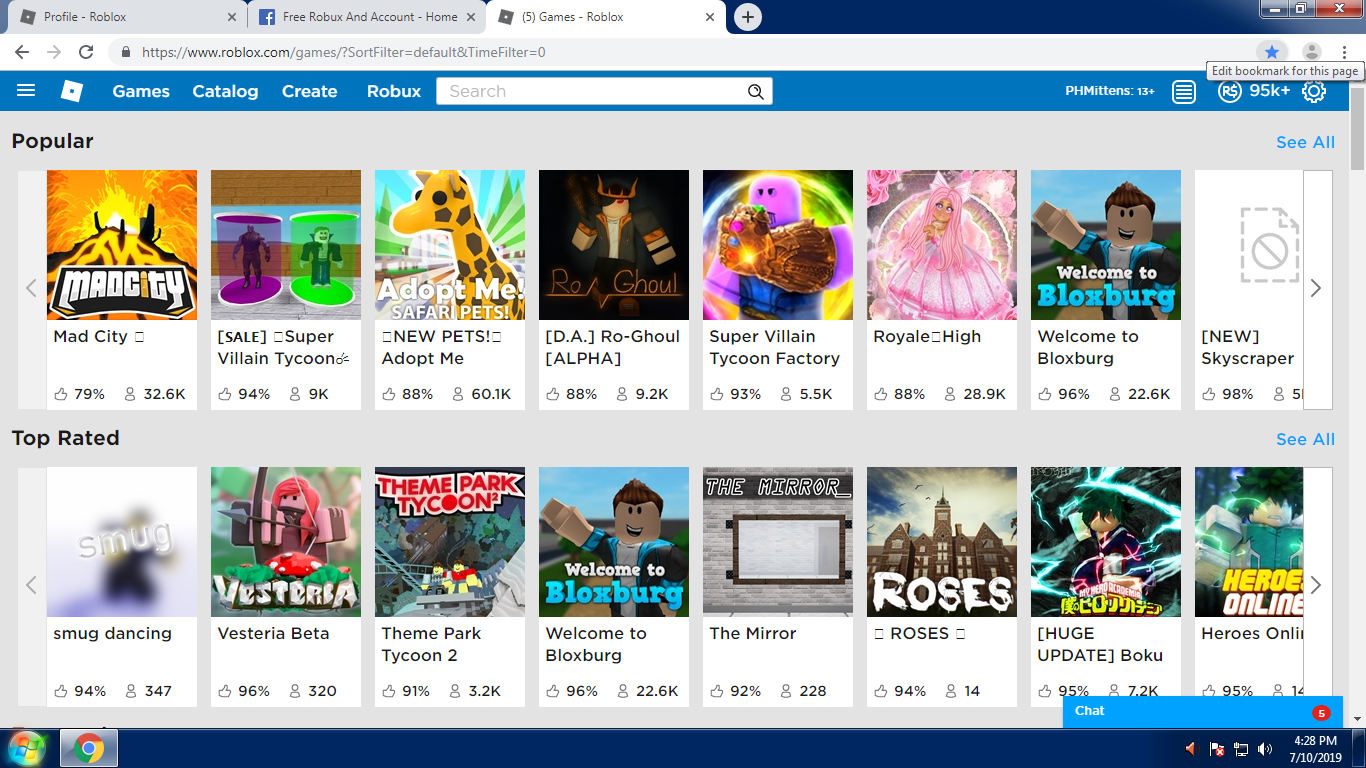Close the (5) Games - Roblox tab
Screen dimensions: 1366x768
click(x=710, y=17)
